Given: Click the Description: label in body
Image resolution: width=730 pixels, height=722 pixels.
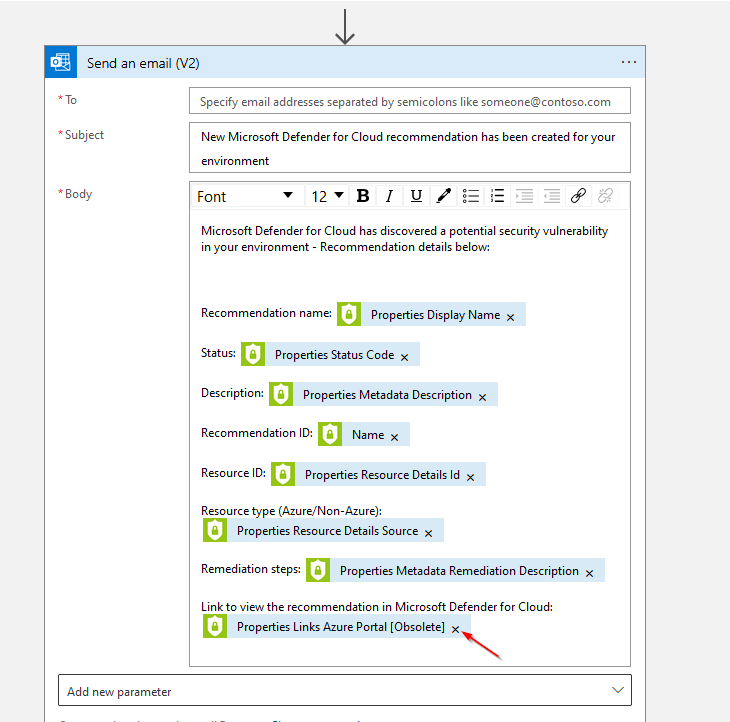Looking at the screenshot, I should 232,393.
